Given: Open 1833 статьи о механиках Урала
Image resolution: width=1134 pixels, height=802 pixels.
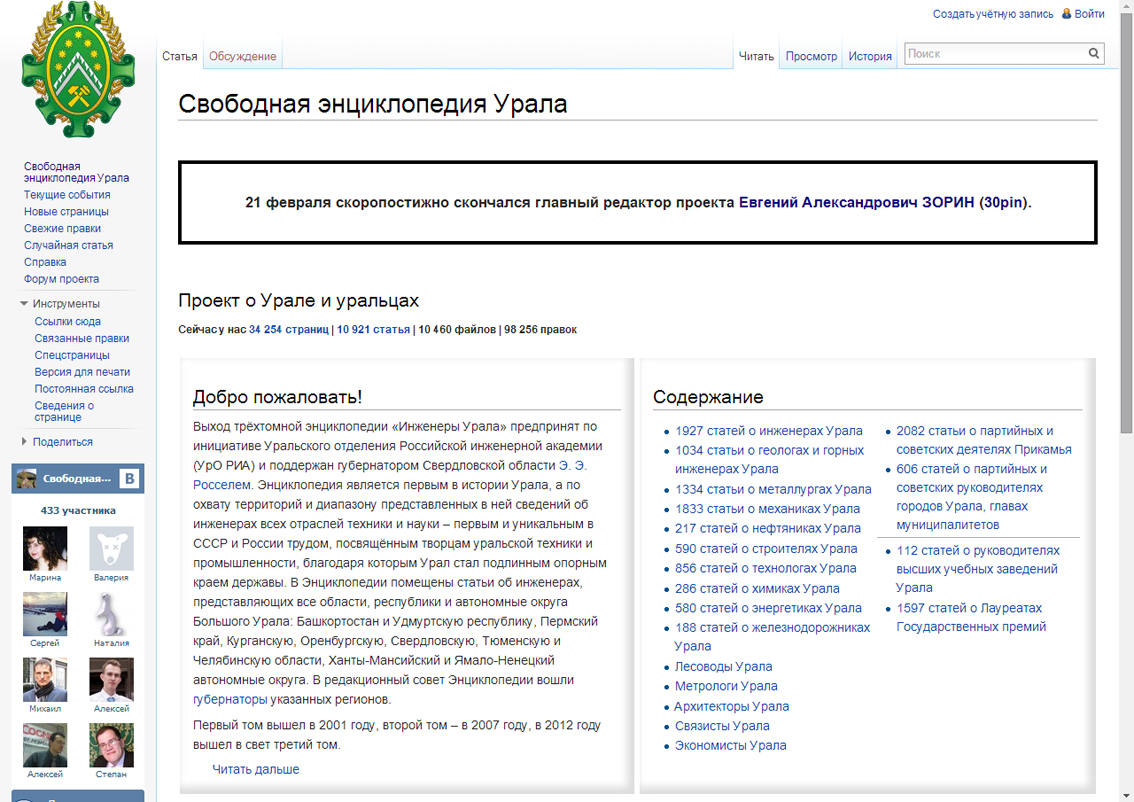Looking at the screenshot, I should pos(767,509).
